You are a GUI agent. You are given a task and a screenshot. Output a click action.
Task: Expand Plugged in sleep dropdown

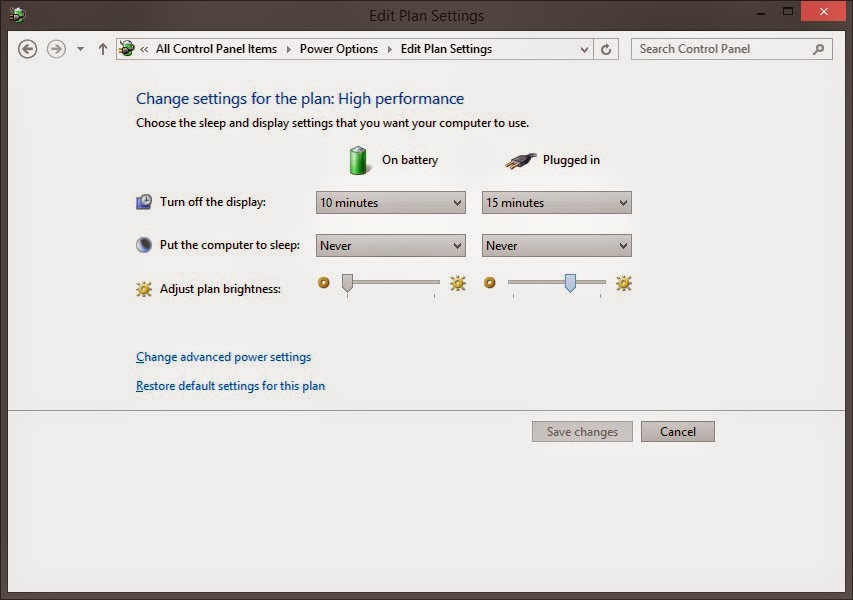[556, 246]
